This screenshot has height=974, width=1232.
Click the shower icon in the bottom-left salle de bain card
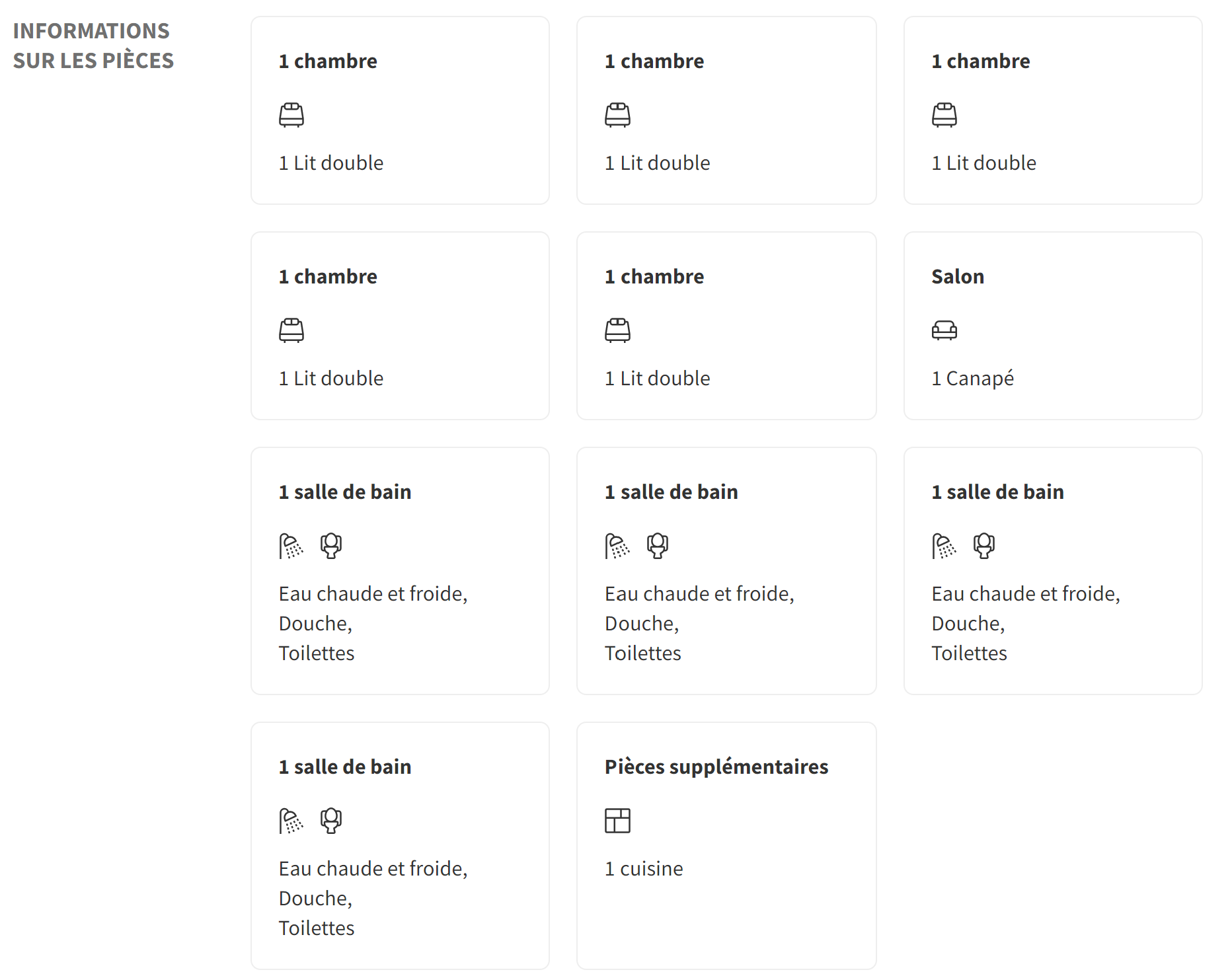291,821
